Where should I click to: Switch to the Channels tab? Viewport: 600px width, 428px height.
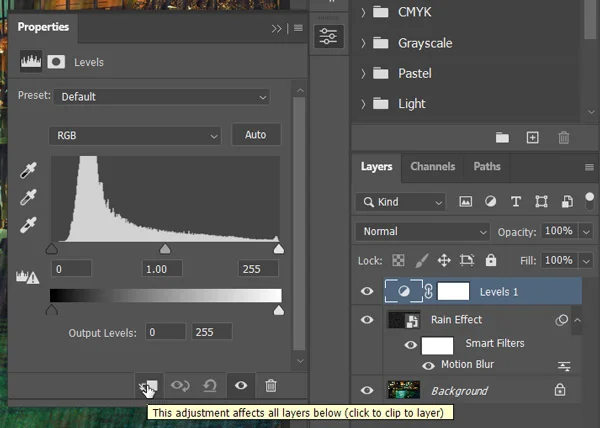(x=432, y=167)
